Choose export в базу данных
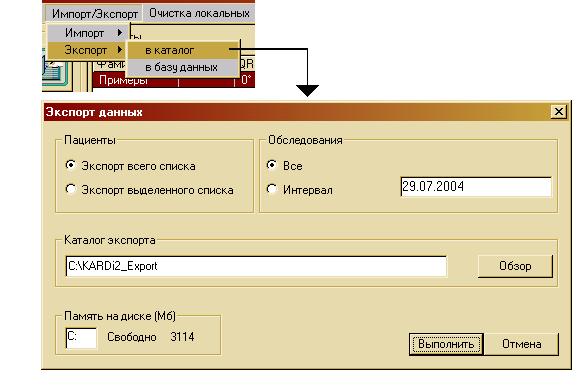Image resolution: width=579 pixels, height=389 pixels. 183,67
